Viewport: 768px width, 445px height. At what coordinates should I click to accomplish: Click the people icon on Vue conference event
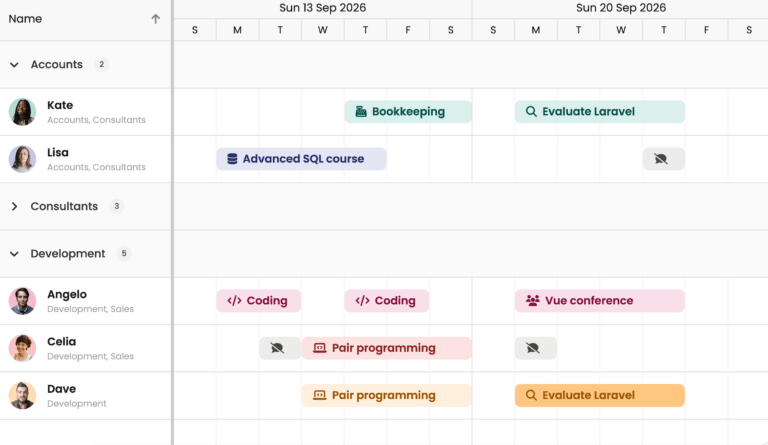click(532, 301)
